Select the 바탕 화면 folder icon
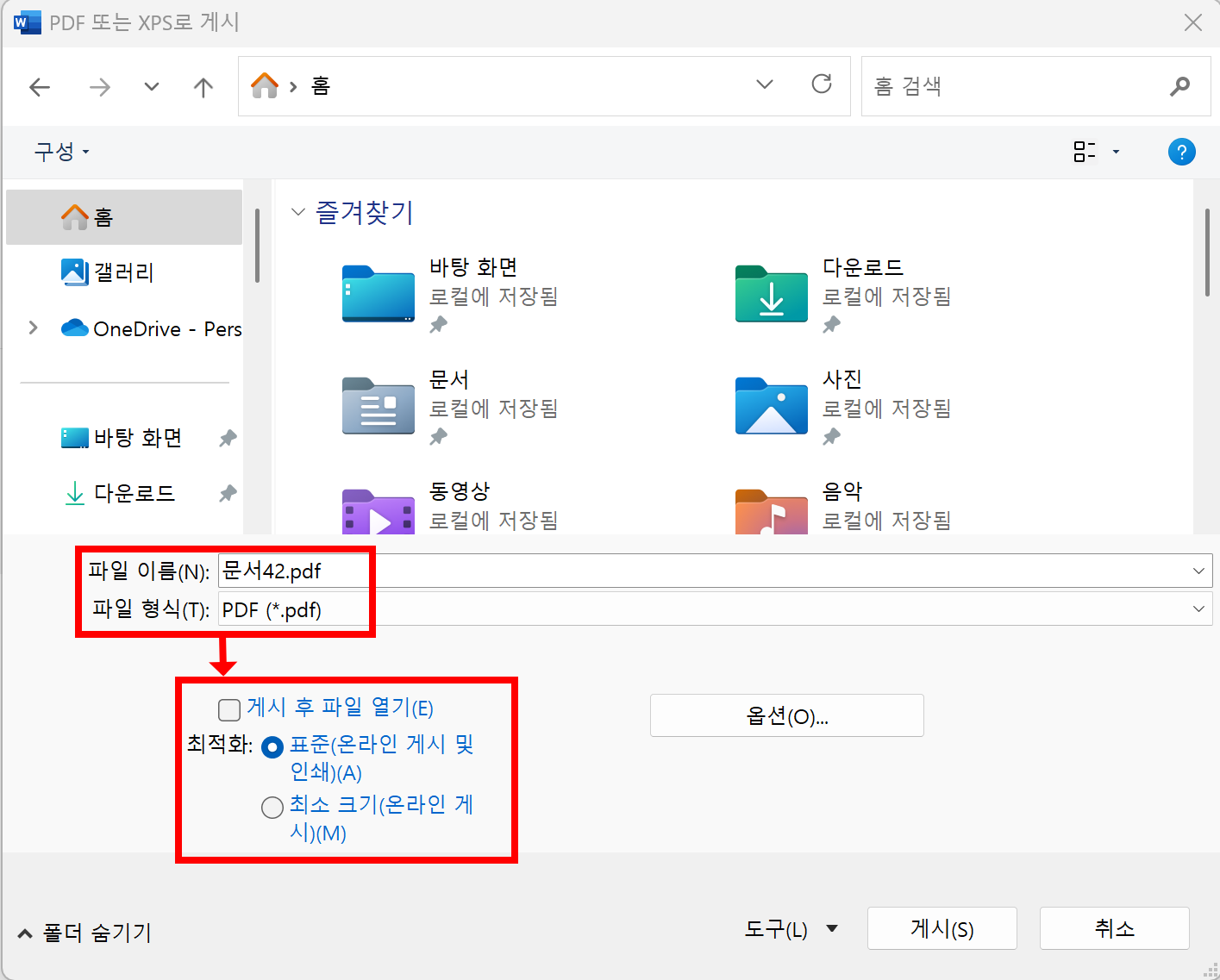 pos(379,293)
